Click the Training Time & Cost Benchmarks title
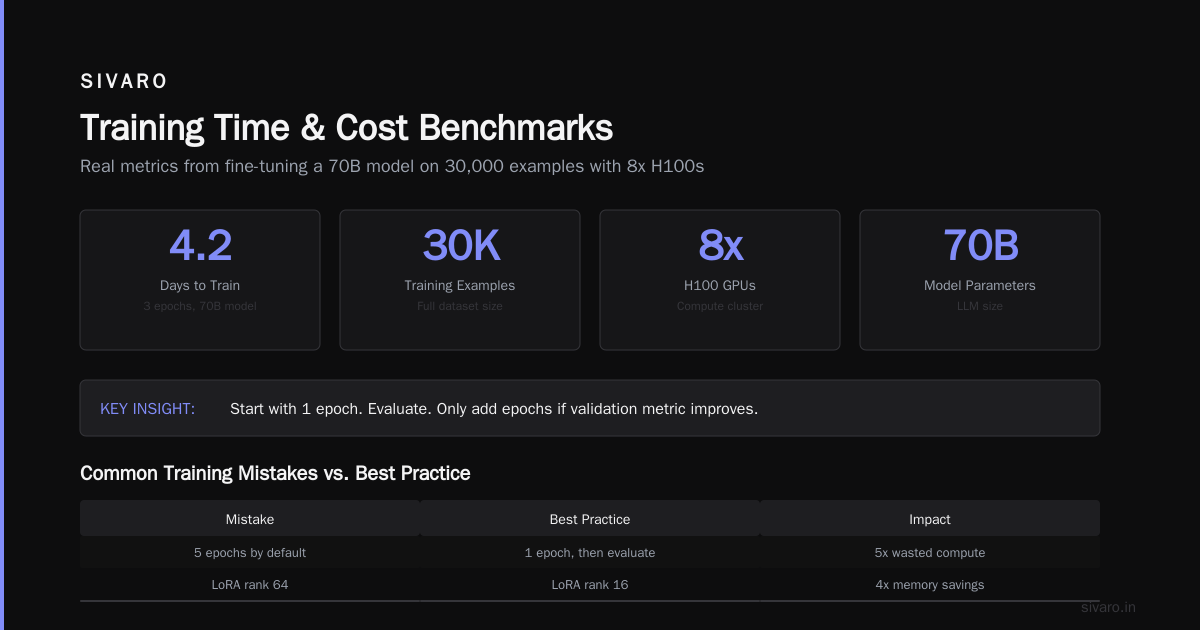This screenshot has height=630, width=1200. point(346,128)
